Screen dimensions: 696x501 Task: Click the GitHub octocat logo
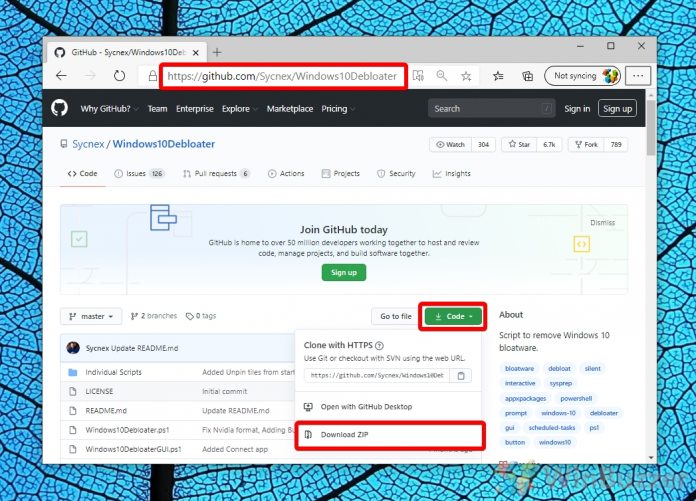62,108
